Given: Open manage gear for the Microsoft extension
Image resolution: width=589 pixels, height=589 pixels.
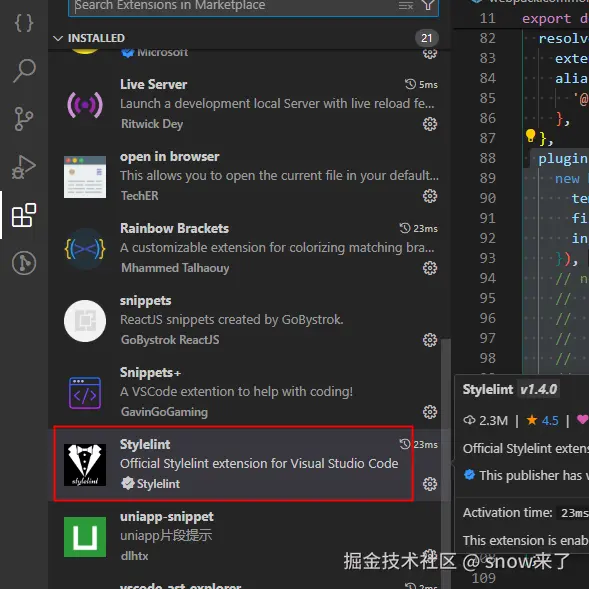Looking at the screenshot, I should [x=430, y=54].
